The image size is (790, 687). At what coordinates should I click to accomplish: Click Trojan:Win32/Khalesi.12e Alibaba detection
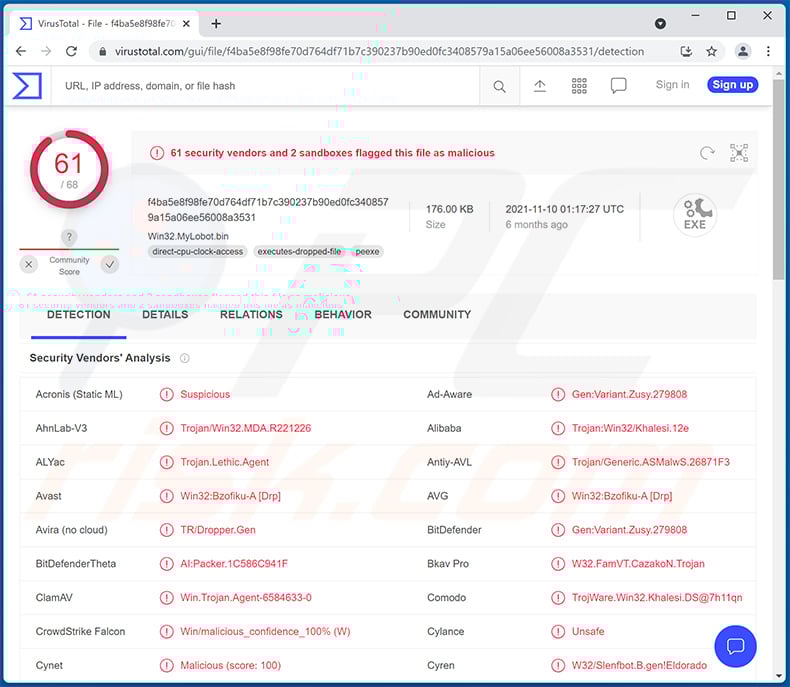click(x=630, y=428)
